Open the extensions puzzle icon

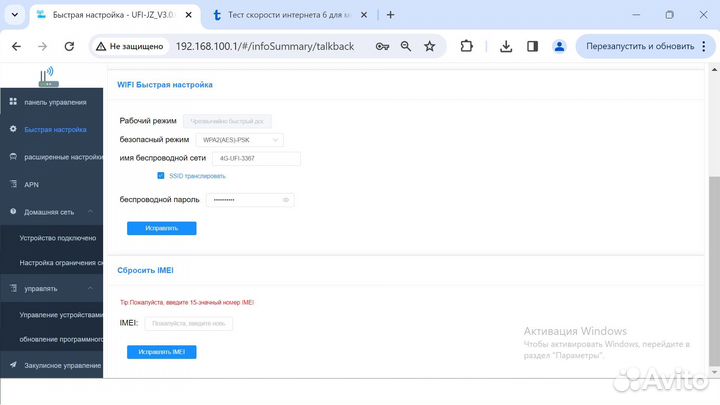tap(466, 46)
